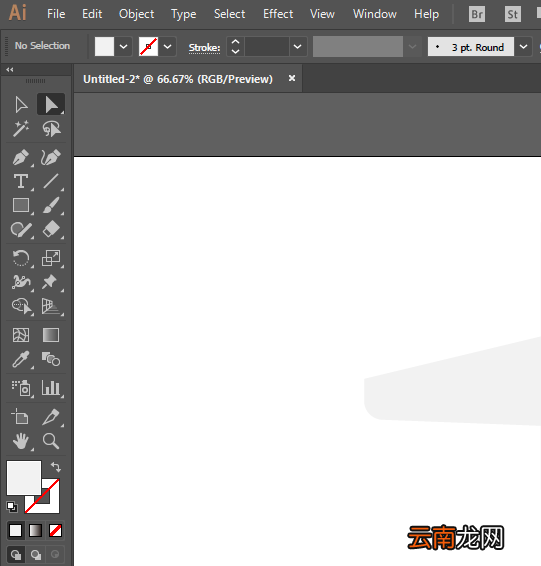The image size is (541, 566).
Task: Select the Type tool
Action: [x=21, y=181]
